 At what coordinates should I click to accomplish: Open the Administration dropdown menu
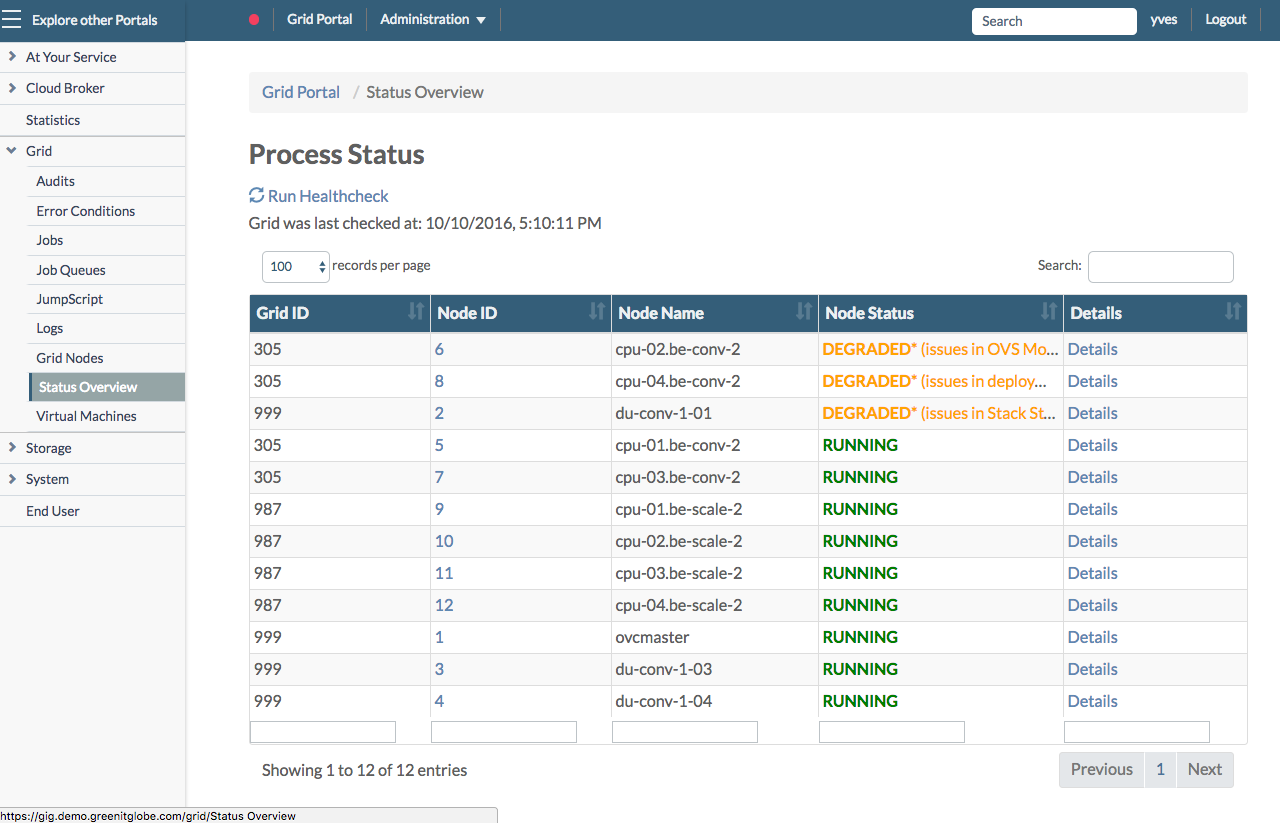433,20
